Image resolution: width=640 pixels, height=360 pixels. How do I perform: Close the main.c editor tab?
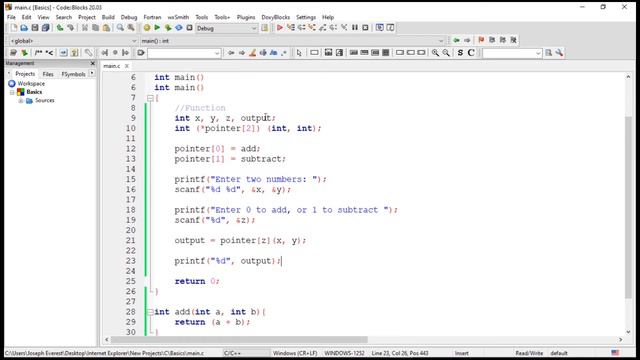point(127,66)
